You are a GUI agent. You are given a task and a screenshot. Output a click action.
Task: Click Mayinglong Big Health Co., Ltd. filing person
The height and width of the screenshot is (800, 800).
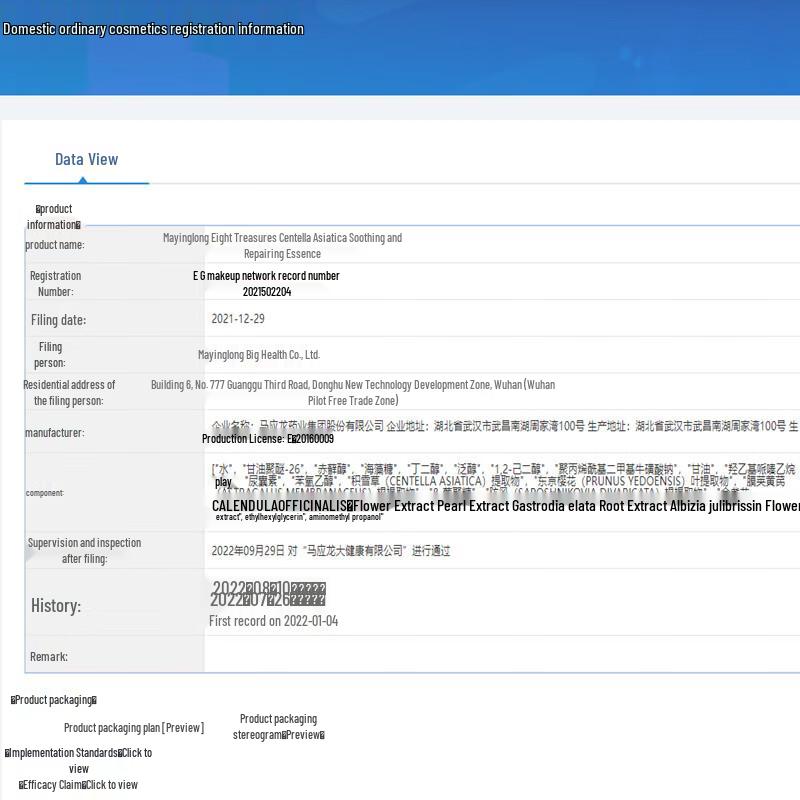(x=258, y=355)
